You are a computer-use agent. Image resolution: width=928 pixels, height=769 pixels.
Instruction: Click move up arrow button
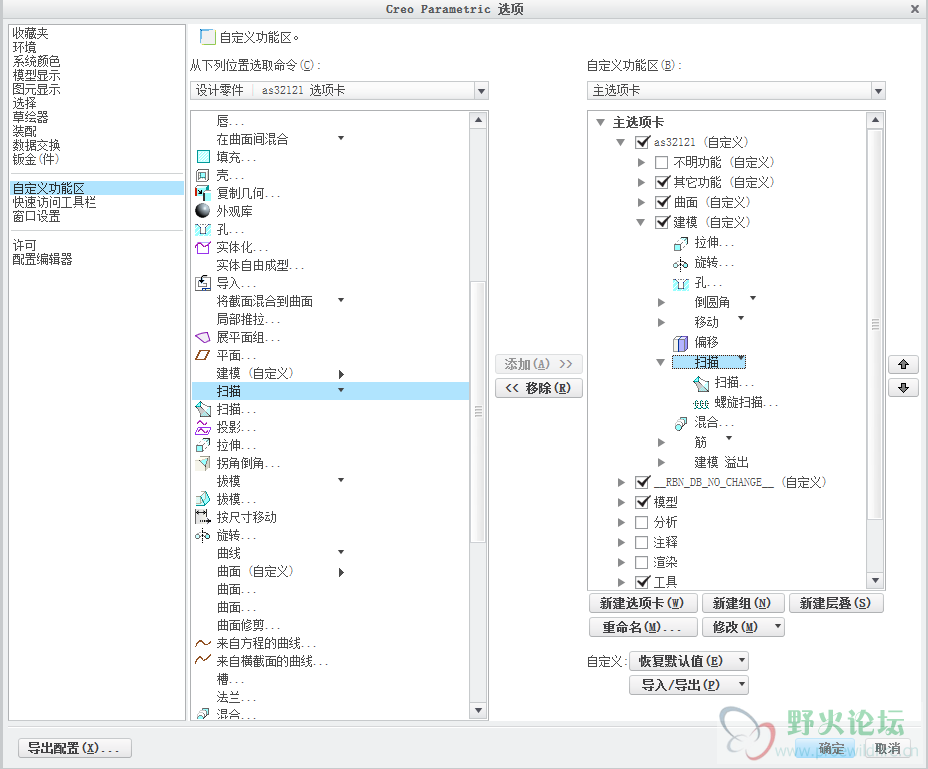pos(903,365)
